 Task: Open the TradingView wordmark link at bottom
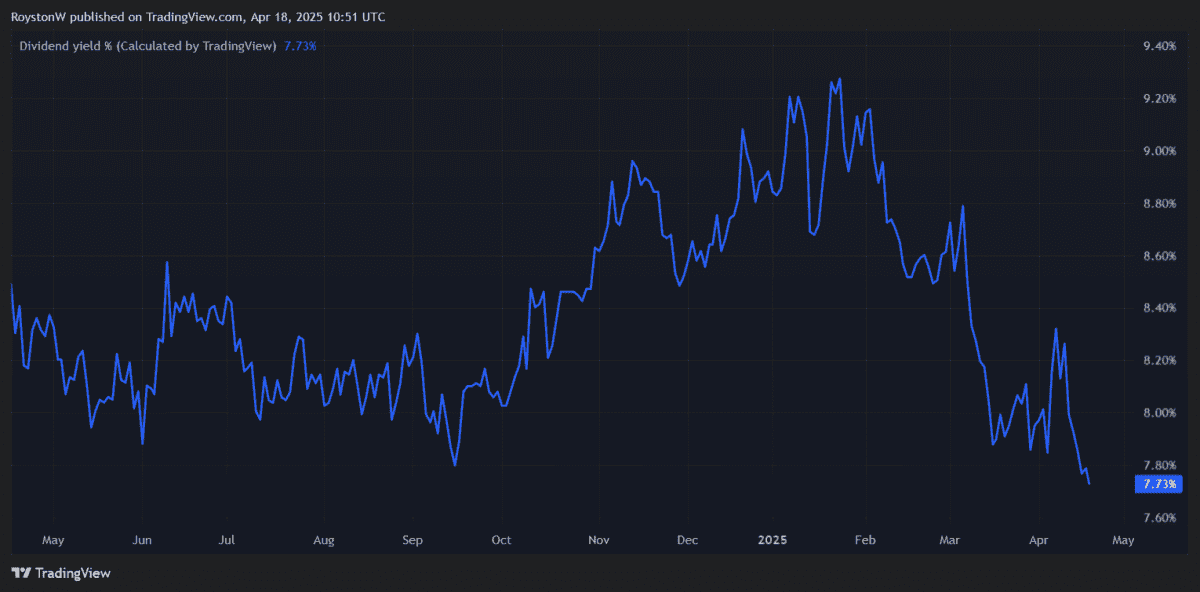(x=72, y=573)
